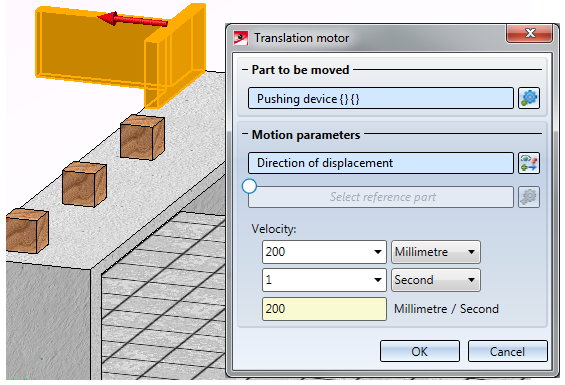
Task: Click the red direction arrow on the pushing device
Action: click(133, 19)
